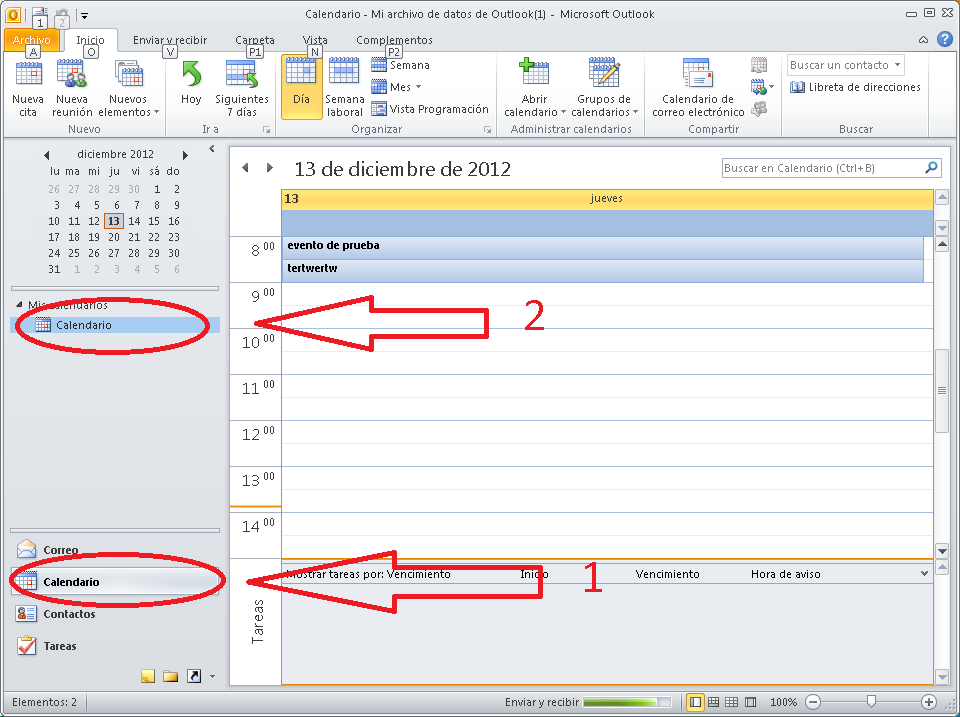This screenshot has height=717, width=960.
Task: Open the Archivo tab
Action: pos(32,40)
